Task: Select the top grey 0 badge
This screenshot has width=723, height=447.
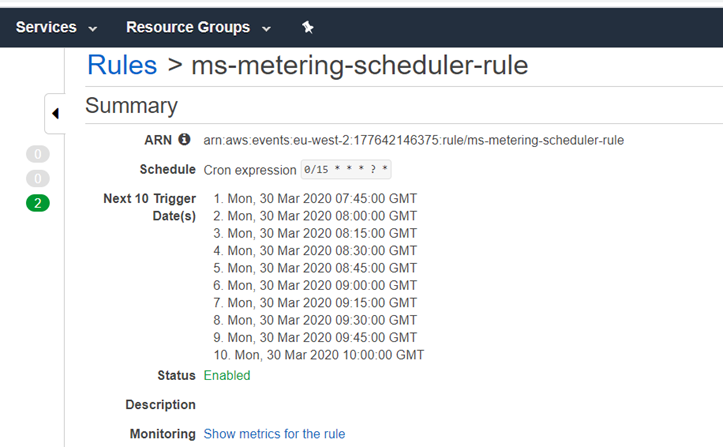Action: (38, 154)
